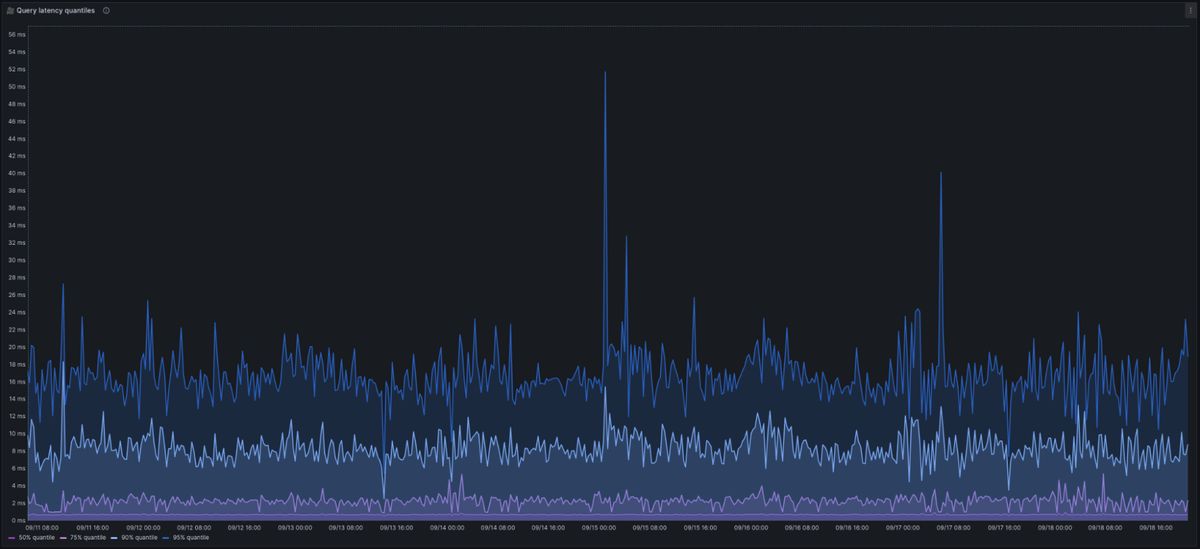Click the 95% quantile legend color line
The image size is (1200, 549).
[166, 538]
